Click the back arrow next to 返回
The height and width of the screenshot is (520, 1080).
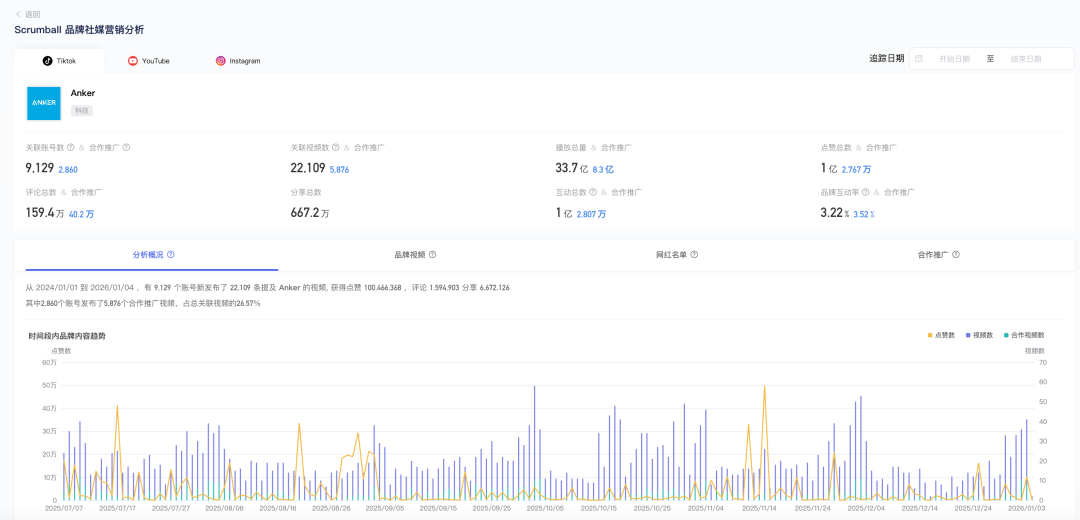click(x=18, y=14)
